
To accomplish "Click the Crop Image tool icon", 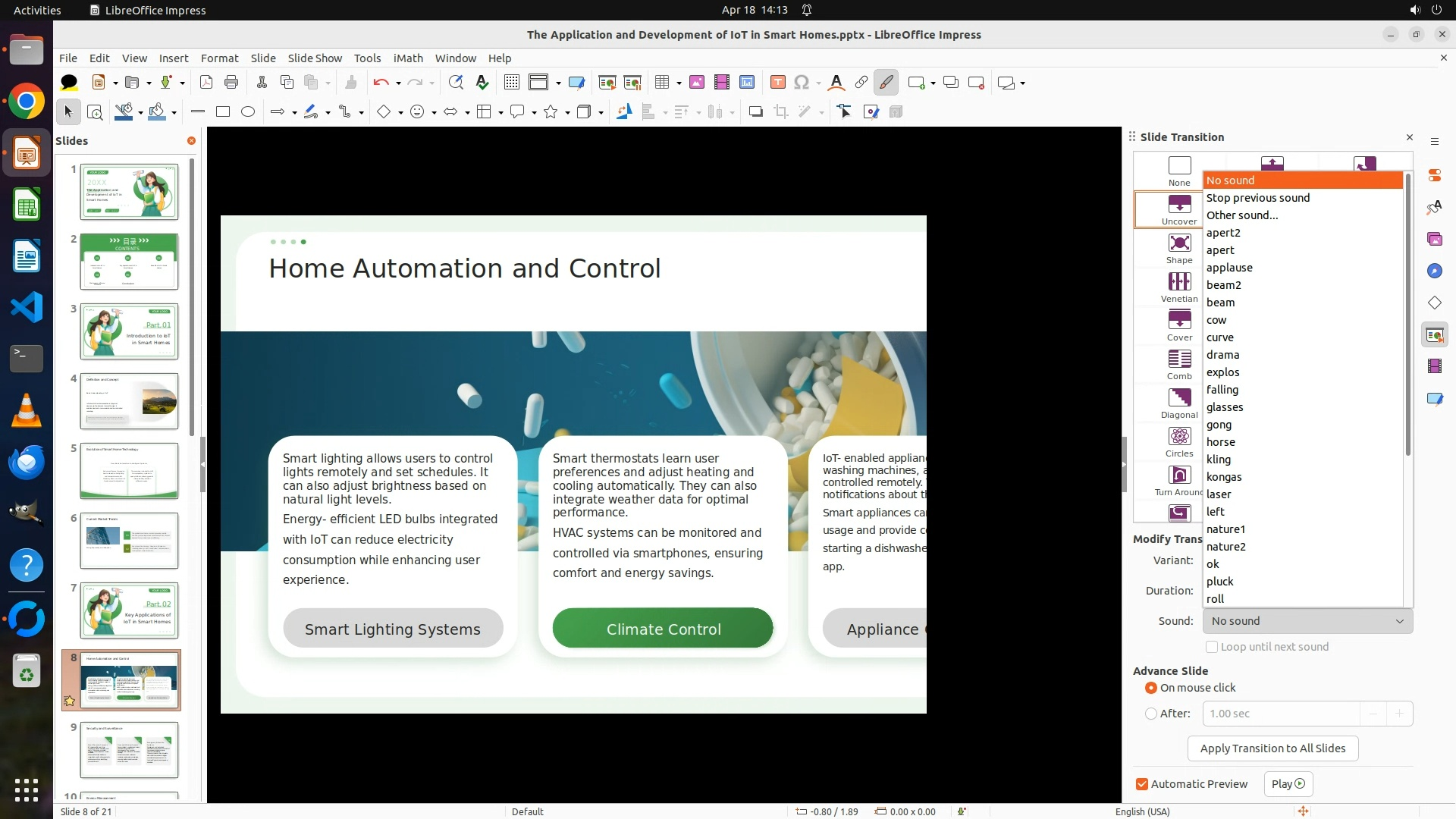I will click(x=780, y=112).
